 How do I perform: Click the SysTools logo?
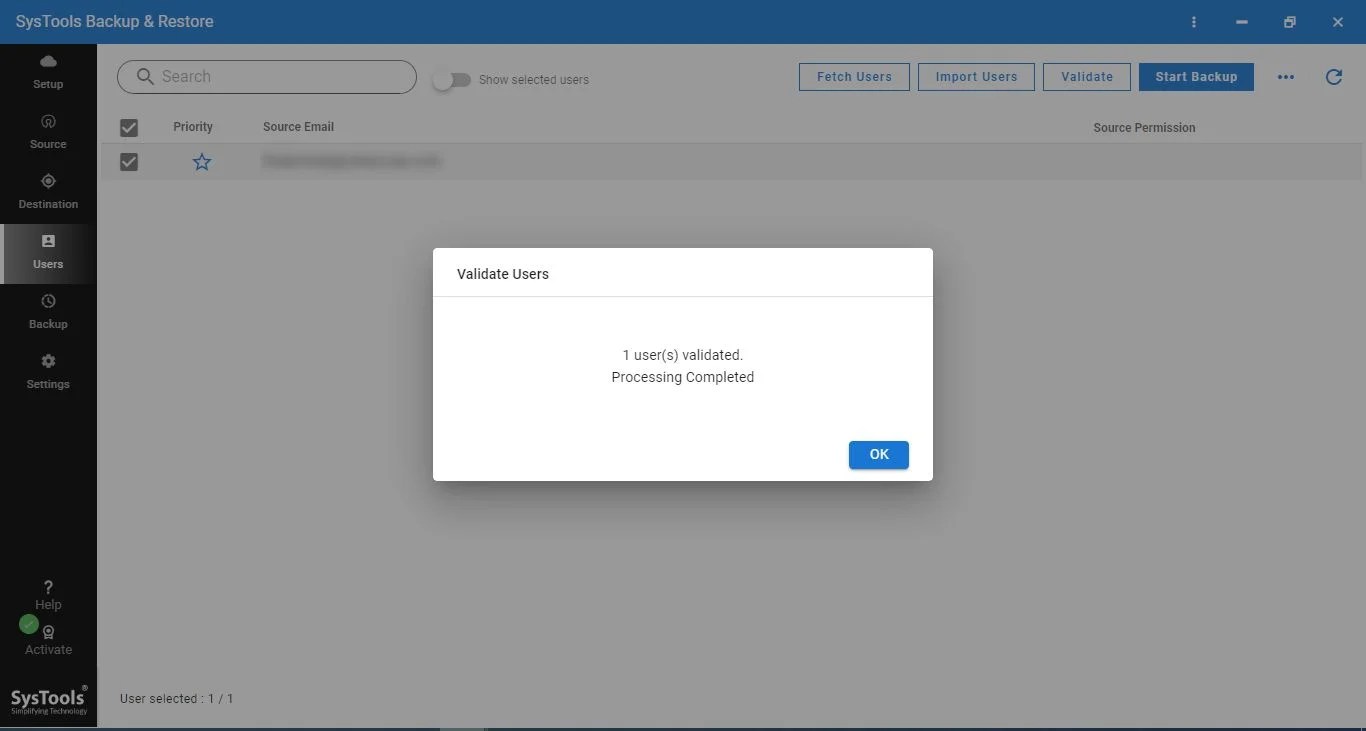49,700
